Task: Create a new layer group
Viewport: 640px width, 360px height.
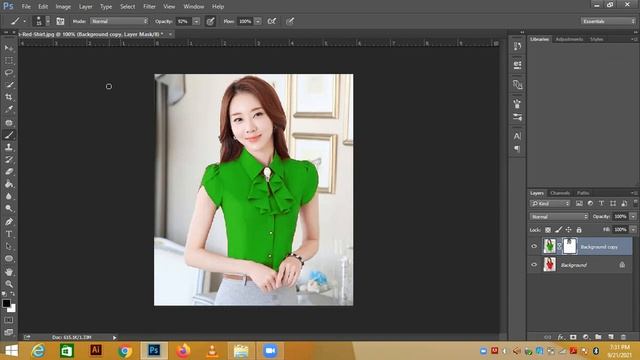Action: click(598, 337)
